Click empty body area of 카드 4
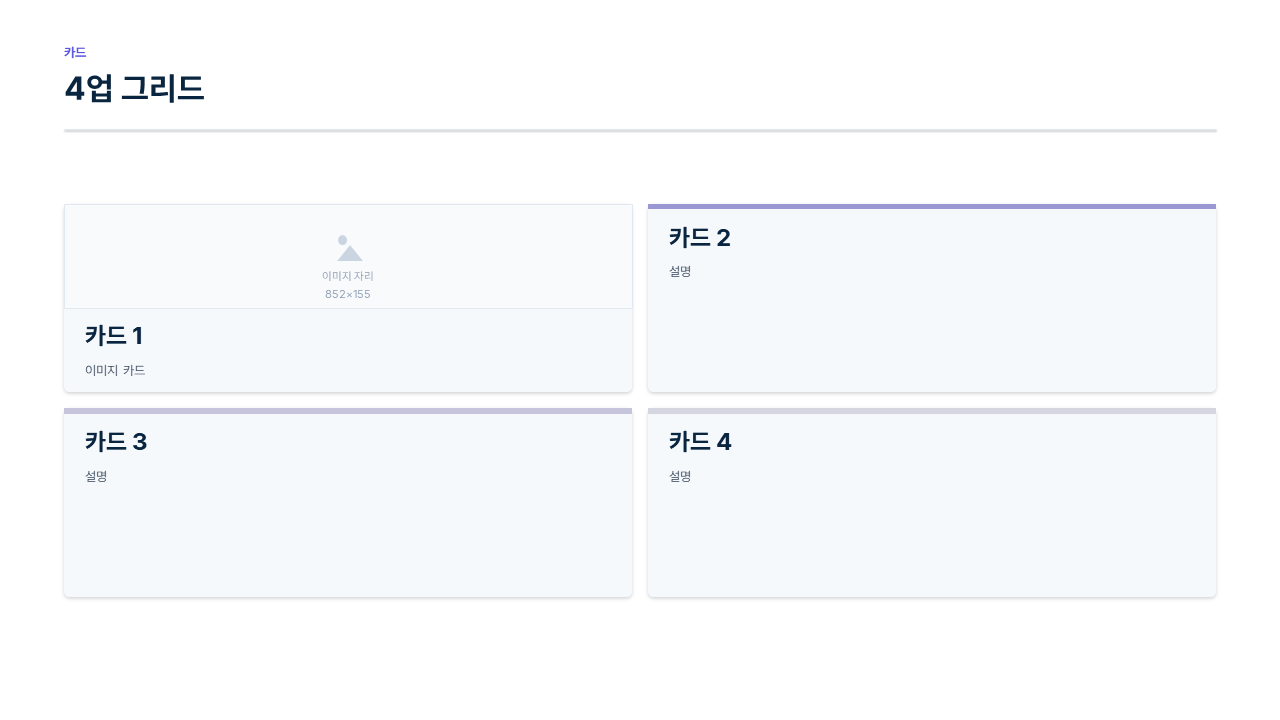This screenshot has height=720, width=1280. (x=932, y=540)
